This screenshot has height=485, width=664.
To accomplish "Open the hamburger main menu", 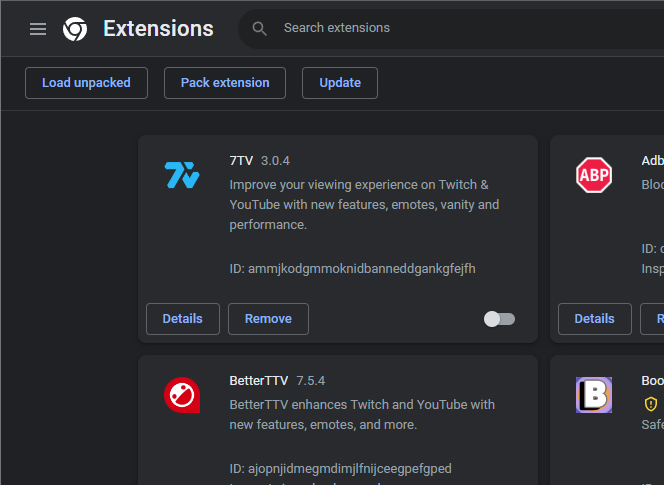I will coord(38,29).
